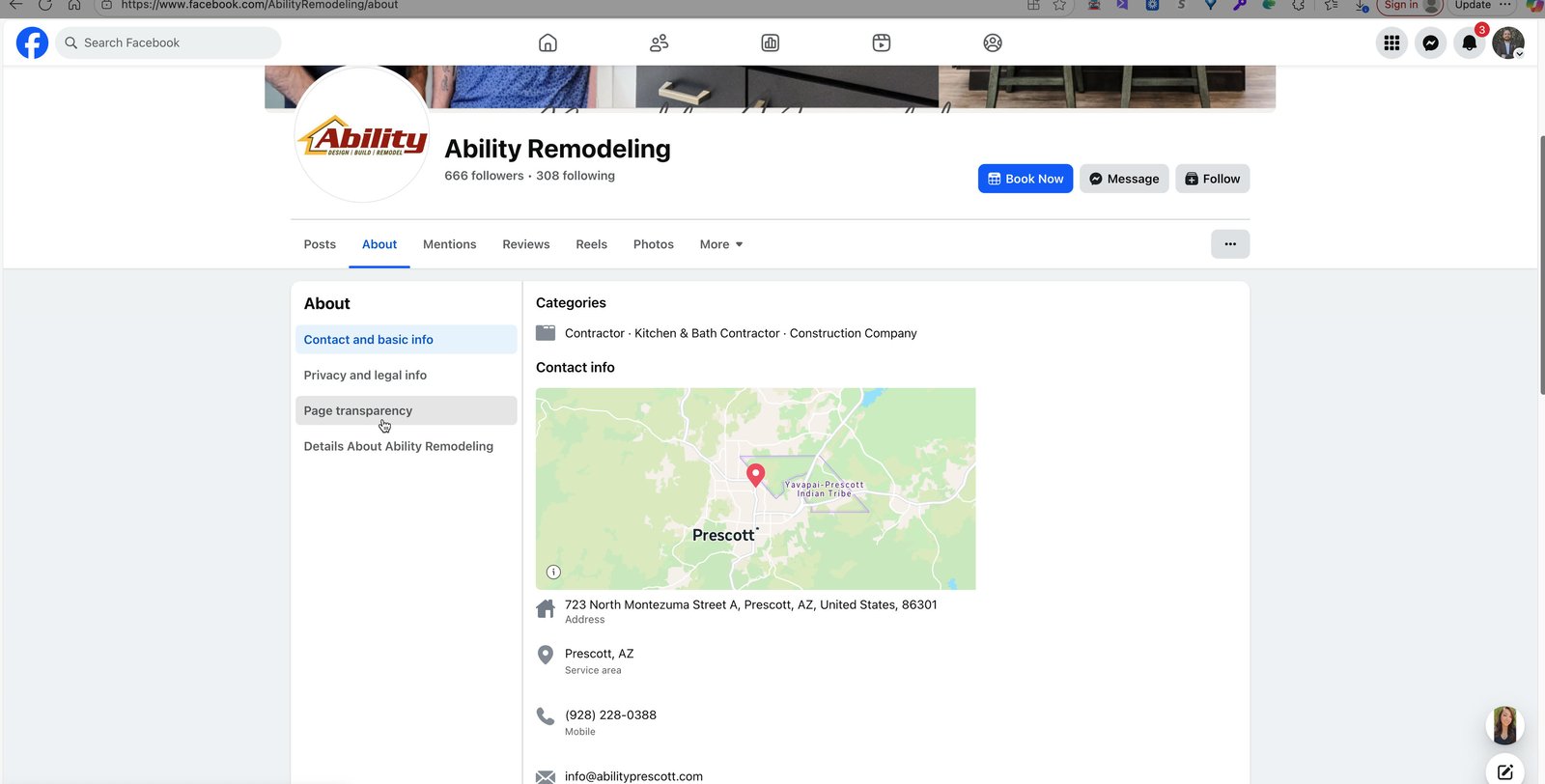Open the Groups icon in top navigation
This screenshot has height=784, width=1545.
[993, 42]
